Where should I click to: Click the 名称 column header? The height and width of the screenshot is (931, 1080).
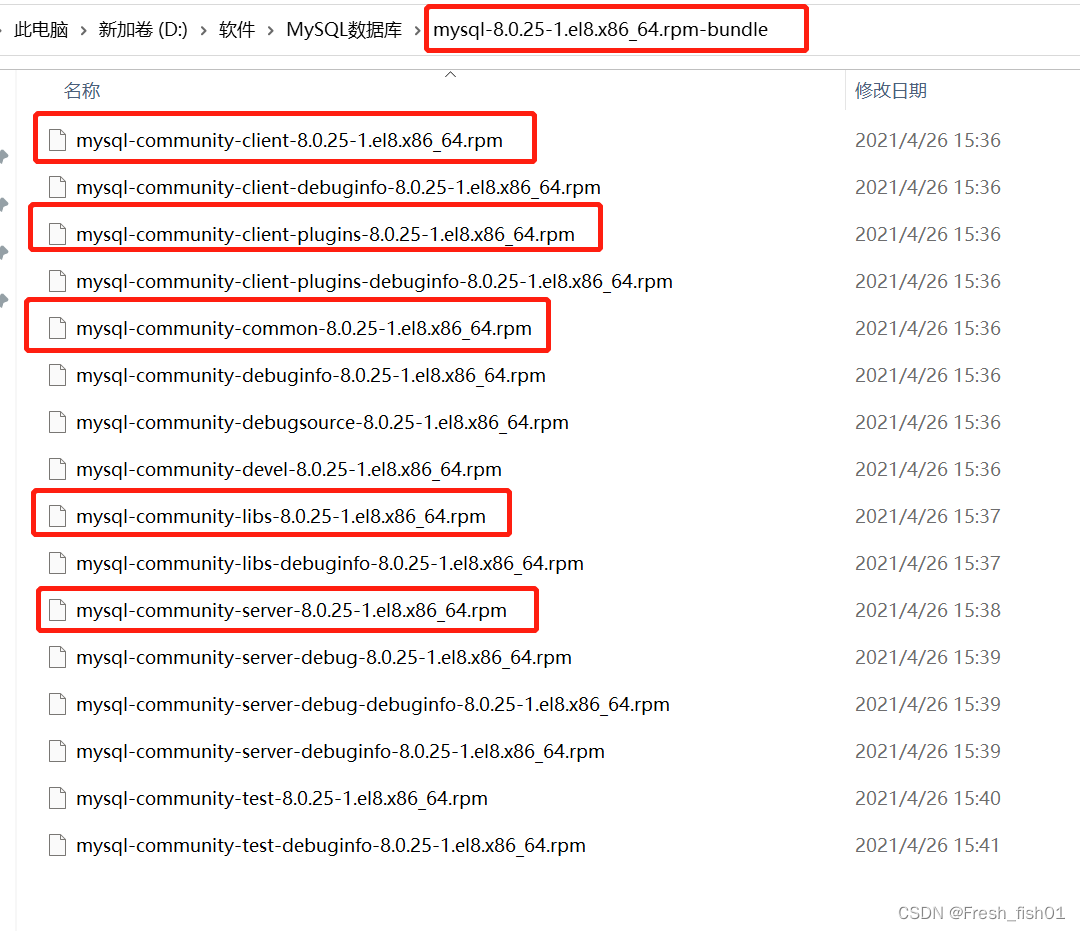tap(82, 90)
